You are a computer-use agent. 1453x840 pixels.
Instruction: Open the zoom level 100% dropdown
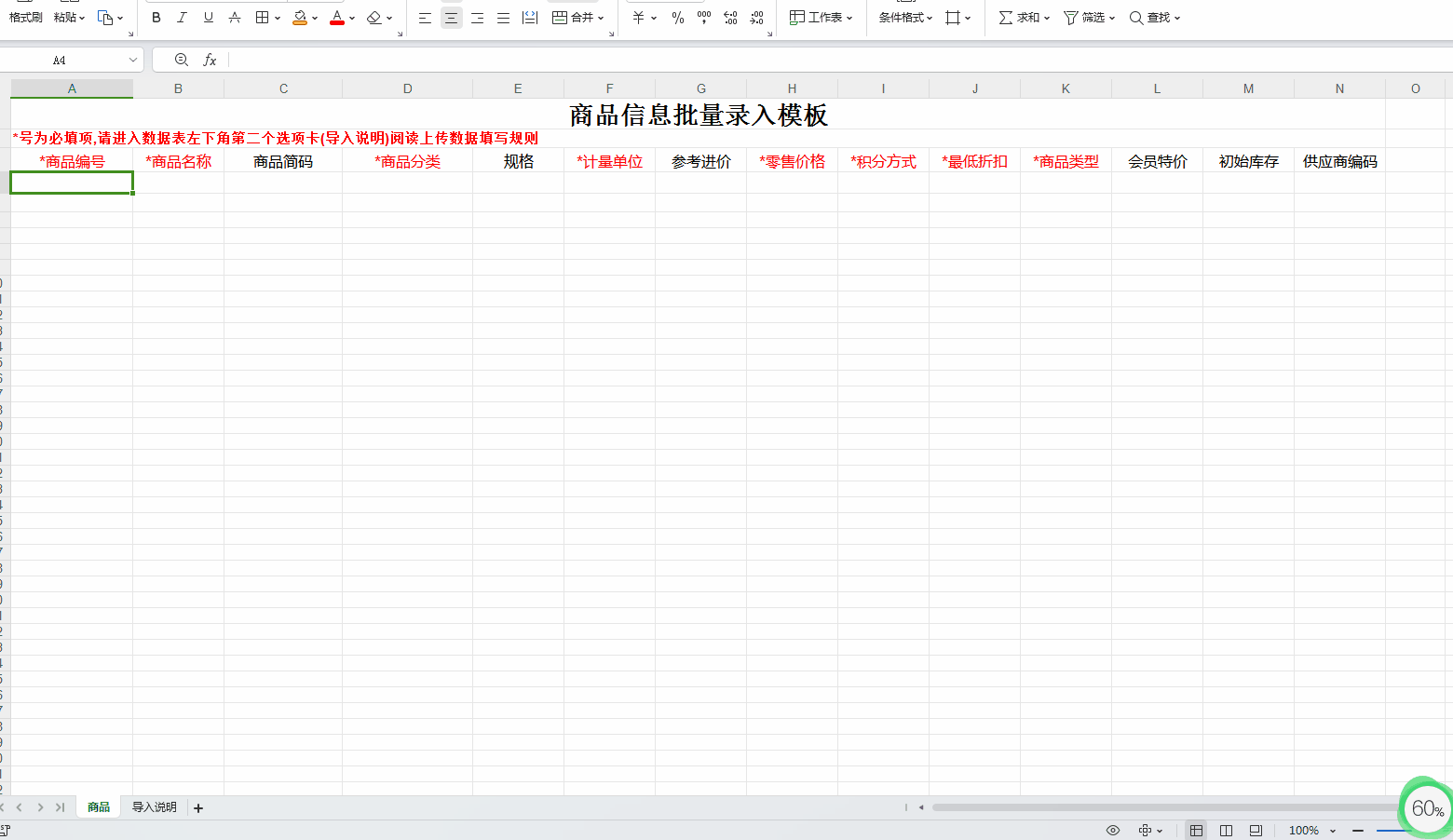tap(1310, 829)
